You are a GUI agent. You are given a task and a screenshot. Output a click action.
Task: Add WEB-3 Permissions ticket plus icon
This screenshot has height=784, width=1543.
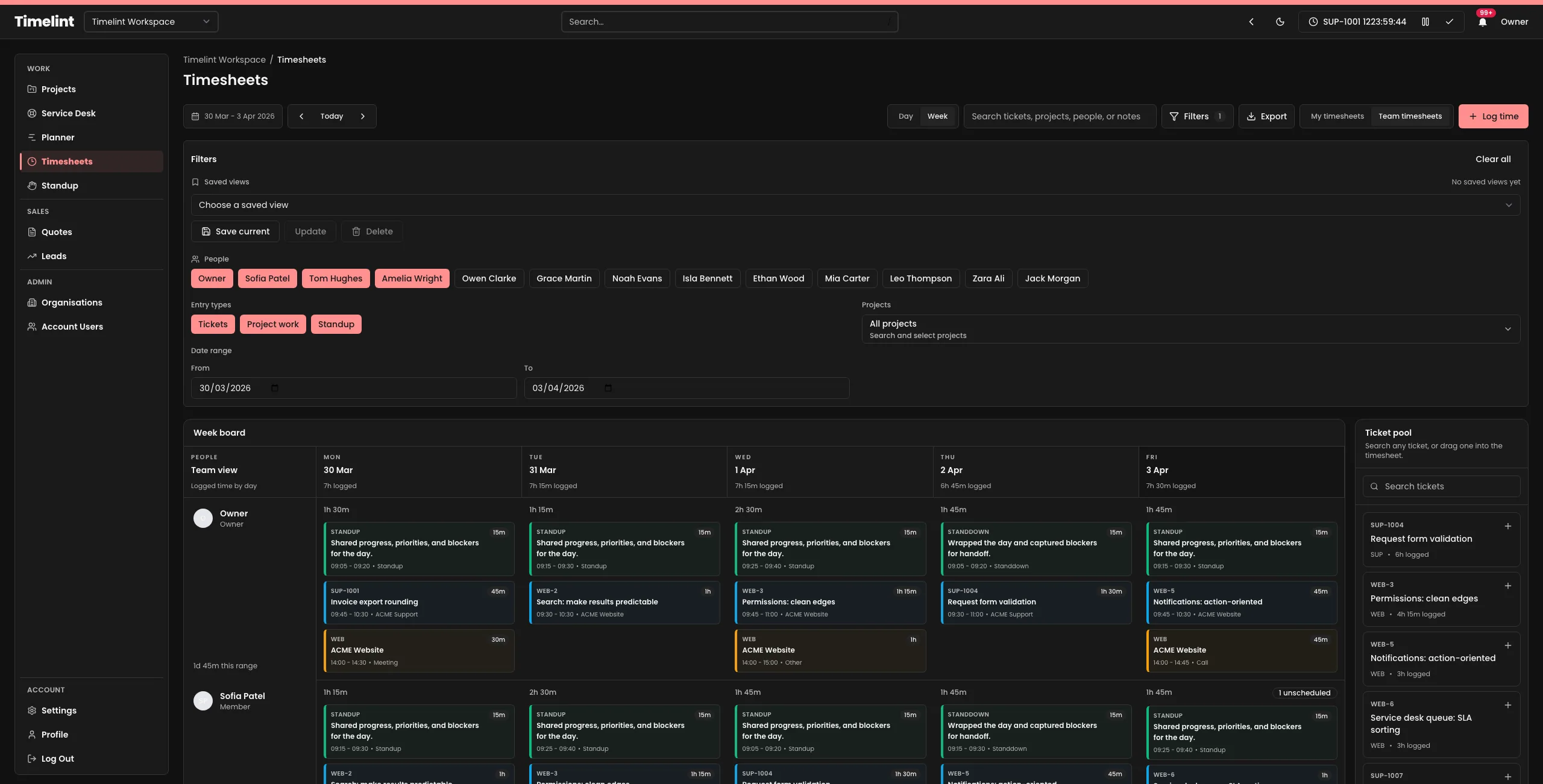click(x=1508, y=586)
